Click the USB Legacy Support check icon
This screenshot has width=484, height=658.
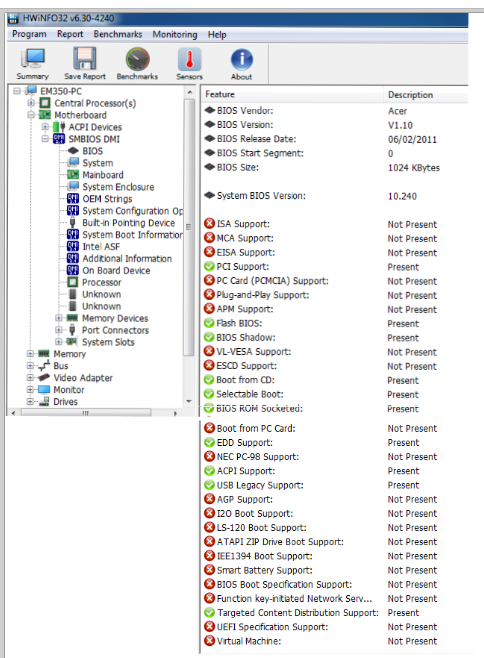209,485
